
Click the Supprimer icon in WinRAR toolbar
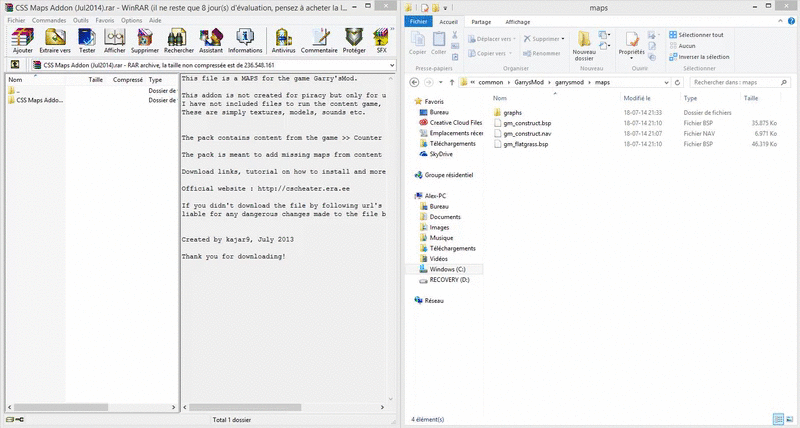tap(145, 37)
